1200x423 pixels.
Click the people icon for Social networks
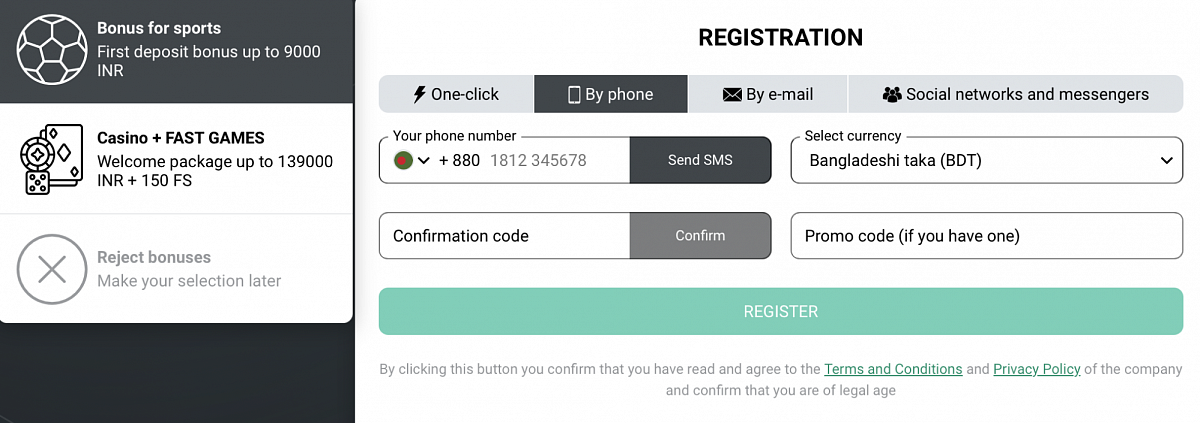tap(892, 95)
